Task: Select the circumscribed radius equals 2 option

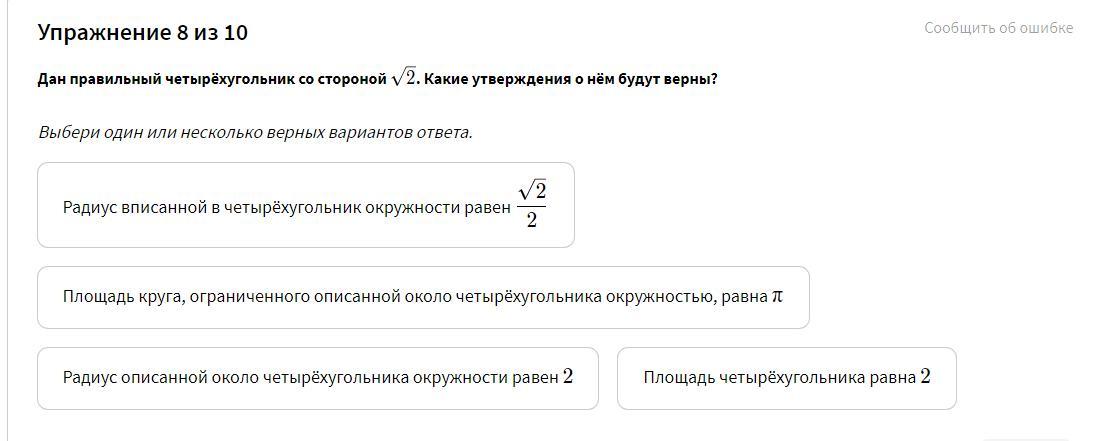Action: tap(317, 378)
